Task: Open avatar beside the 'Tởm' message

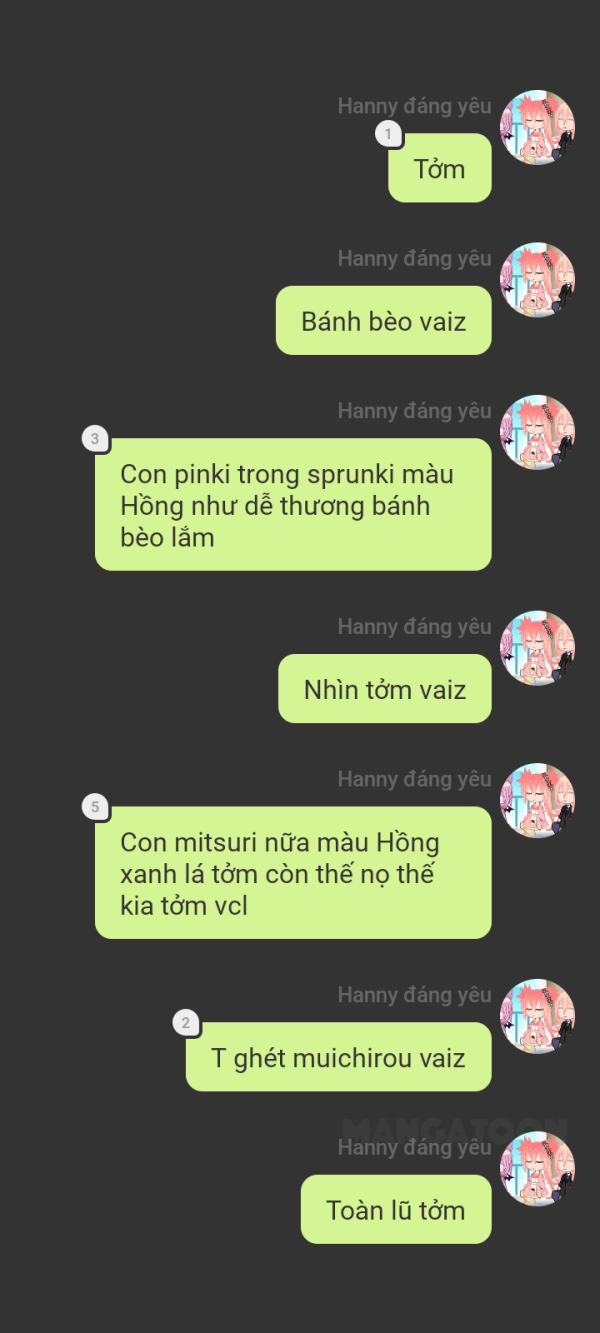Action: pos(537,128)
